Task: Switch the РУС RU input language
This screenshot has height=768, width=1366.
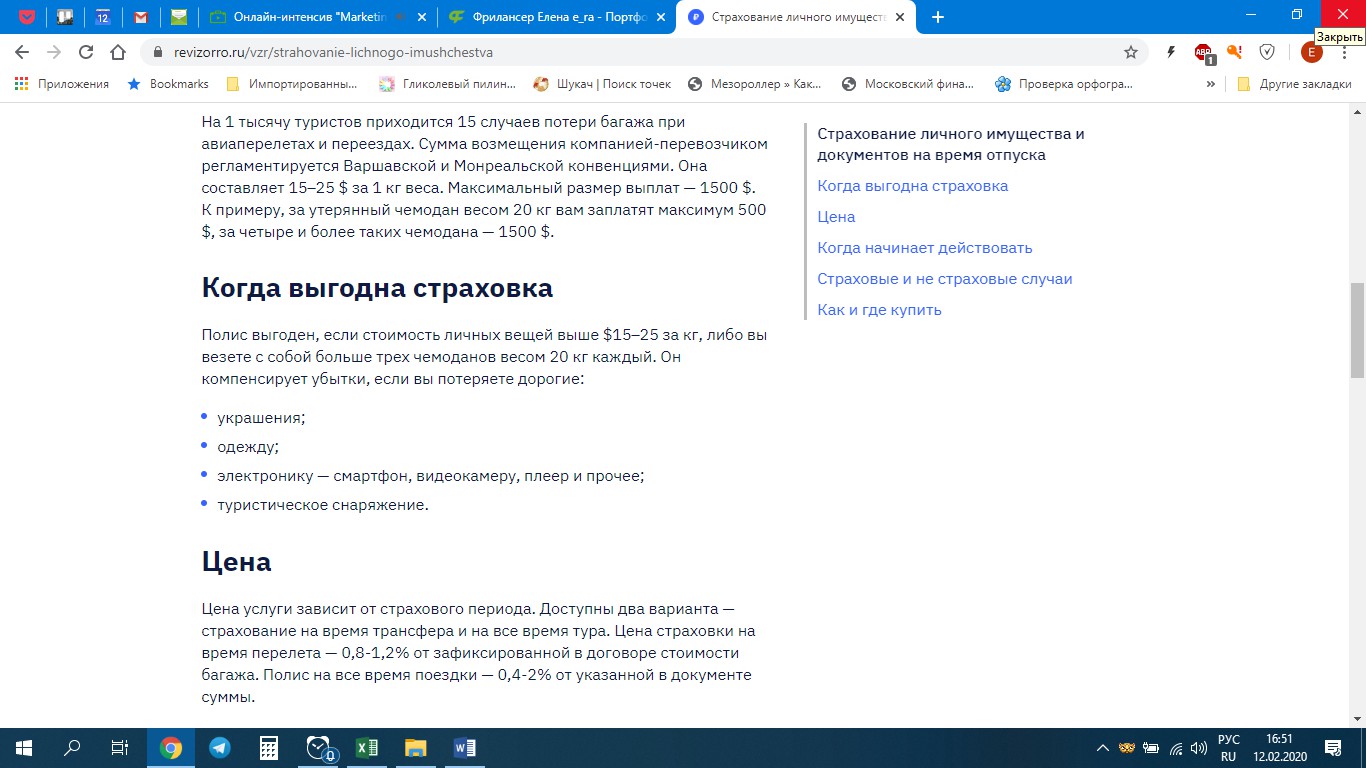Action: [x=1229, y=747]
